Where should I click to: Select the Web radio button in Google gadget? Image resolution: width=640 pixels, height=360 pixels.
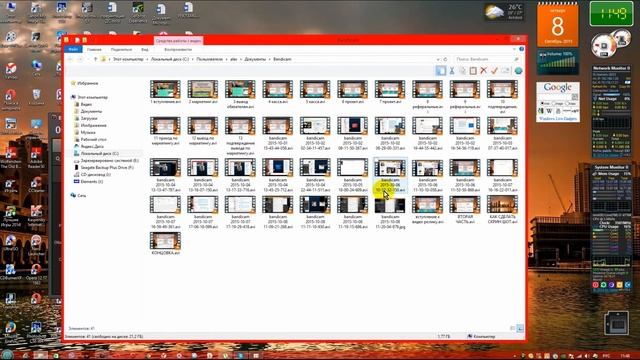coord(542,104)
